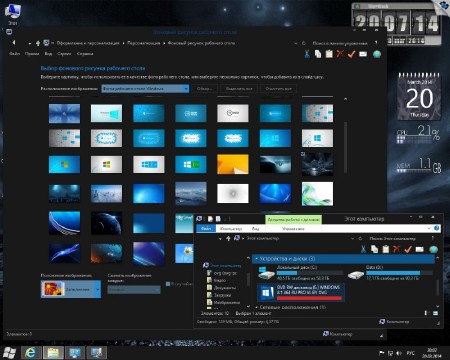Open Explorer ribbon help question mark icon
The width and height of the screenshot is (450, 360).
437,228
